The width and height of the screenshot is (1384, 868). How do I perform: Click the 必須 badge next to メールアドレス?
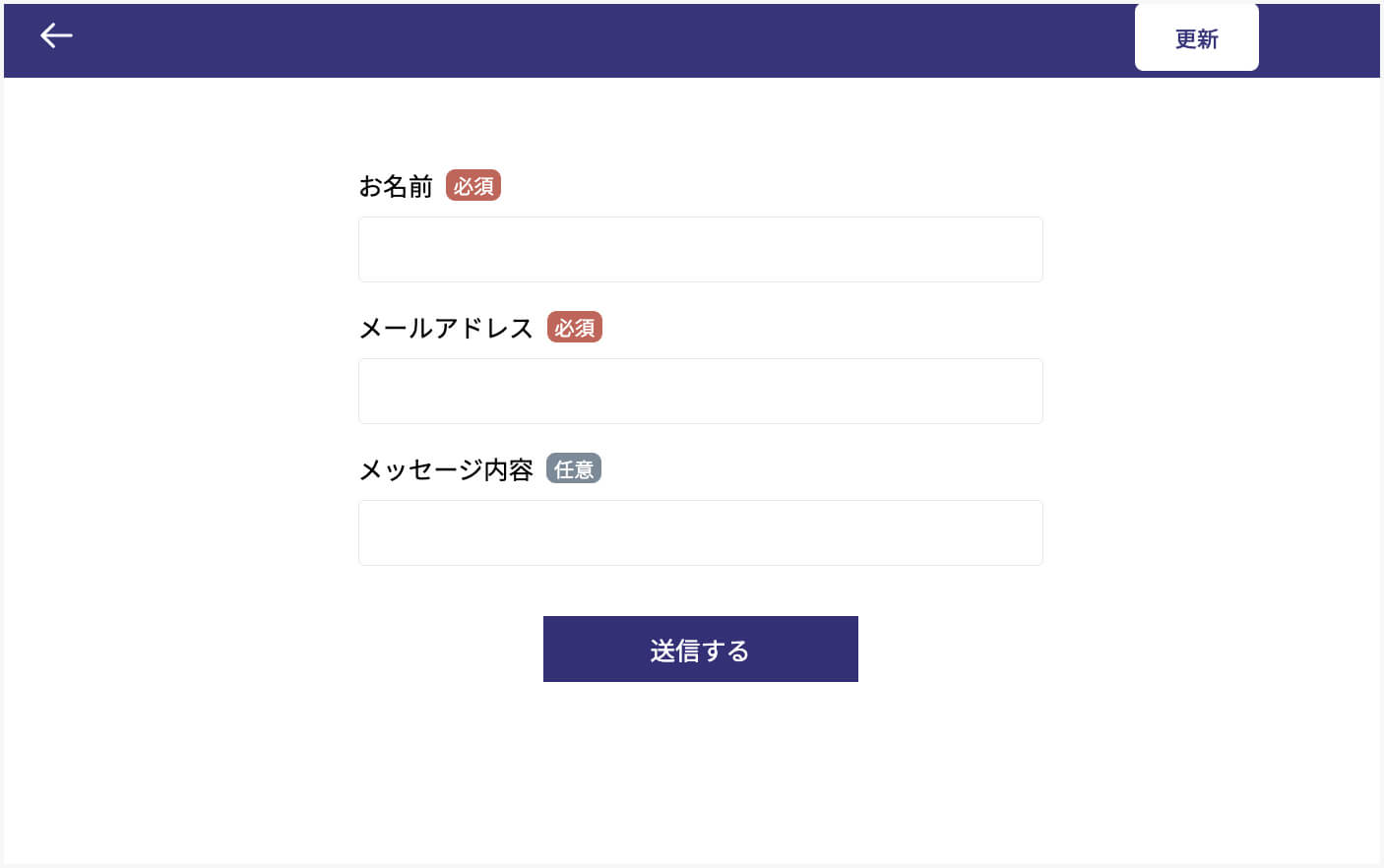click(575, 328)
